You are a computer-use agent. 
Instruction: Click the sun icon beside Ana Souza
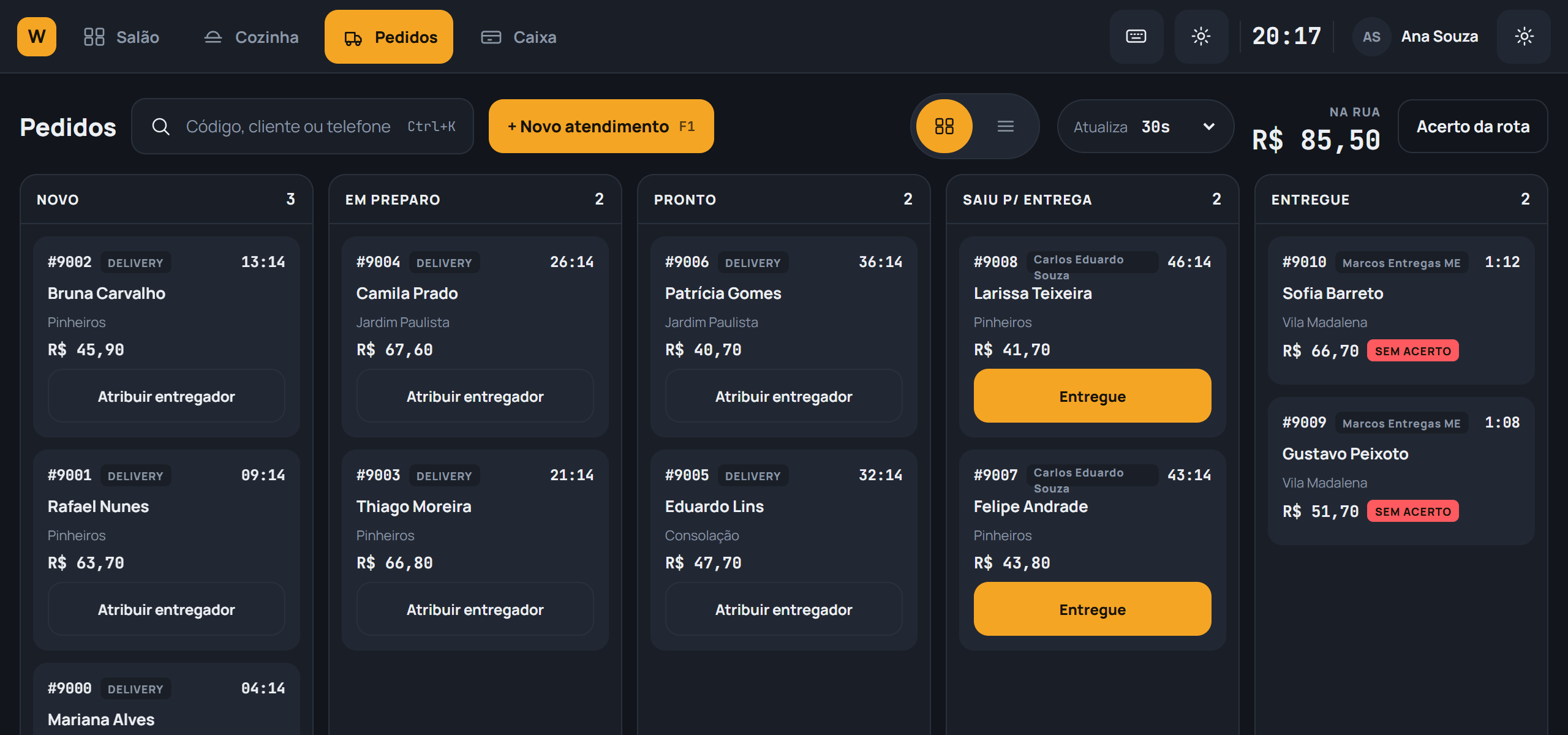(1524, 37)
